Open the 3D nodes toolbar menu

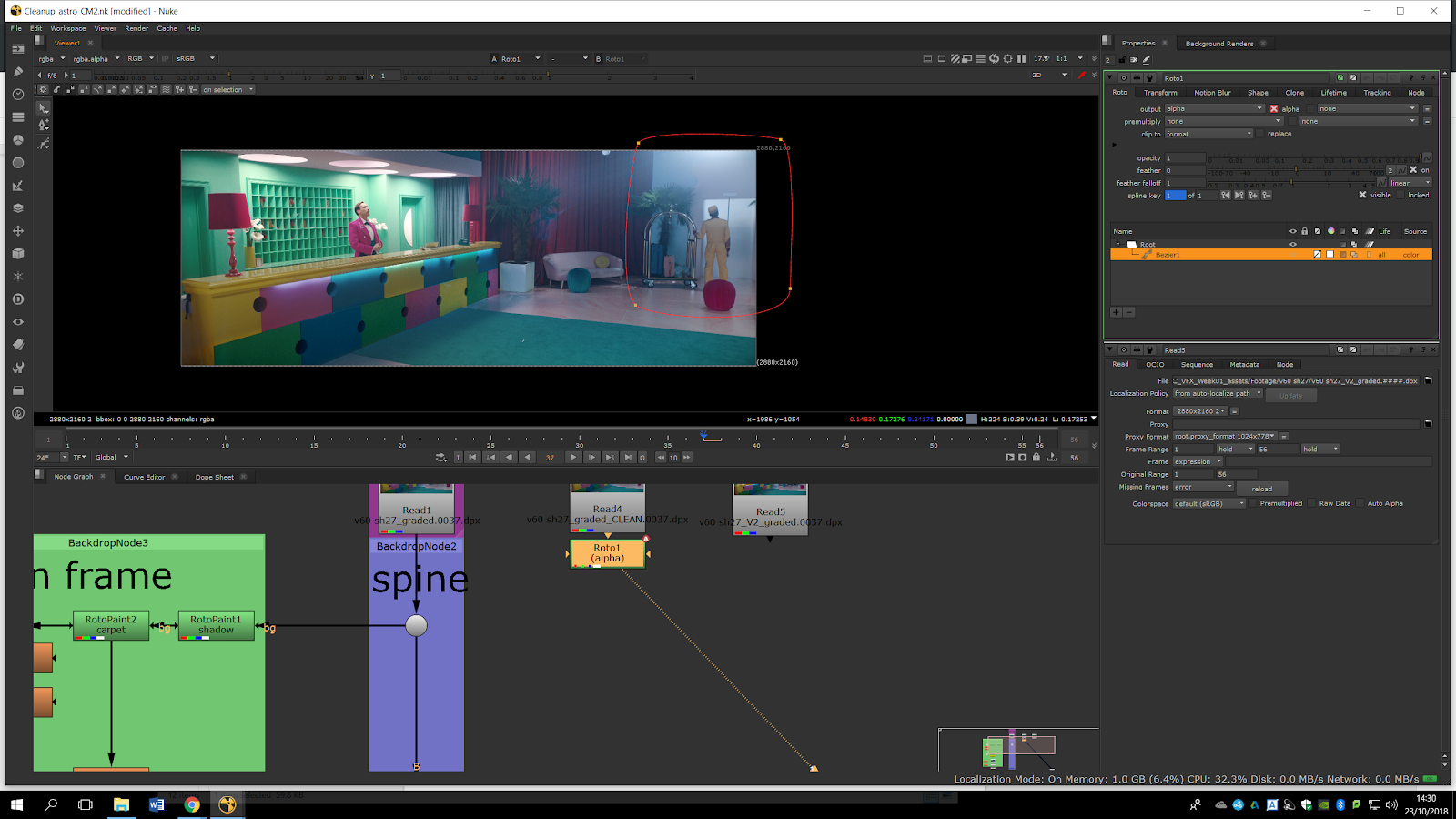pos(18,254)
